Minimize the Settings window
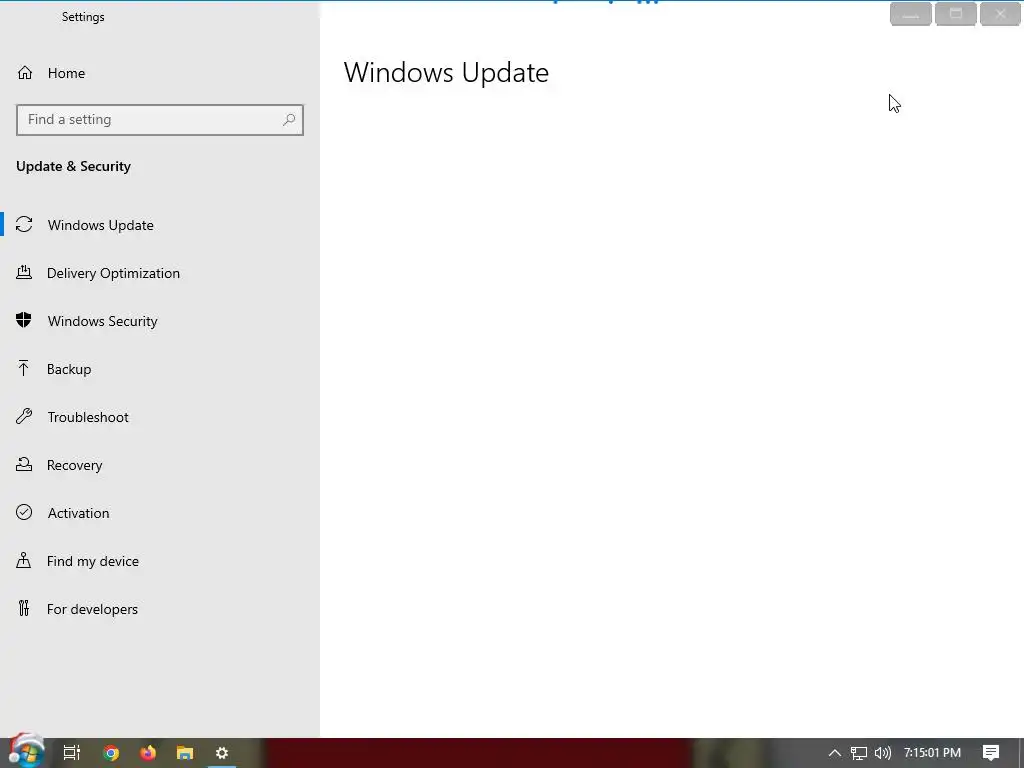The width and height of the screenshot is (1024, 768). pos(911,14)
